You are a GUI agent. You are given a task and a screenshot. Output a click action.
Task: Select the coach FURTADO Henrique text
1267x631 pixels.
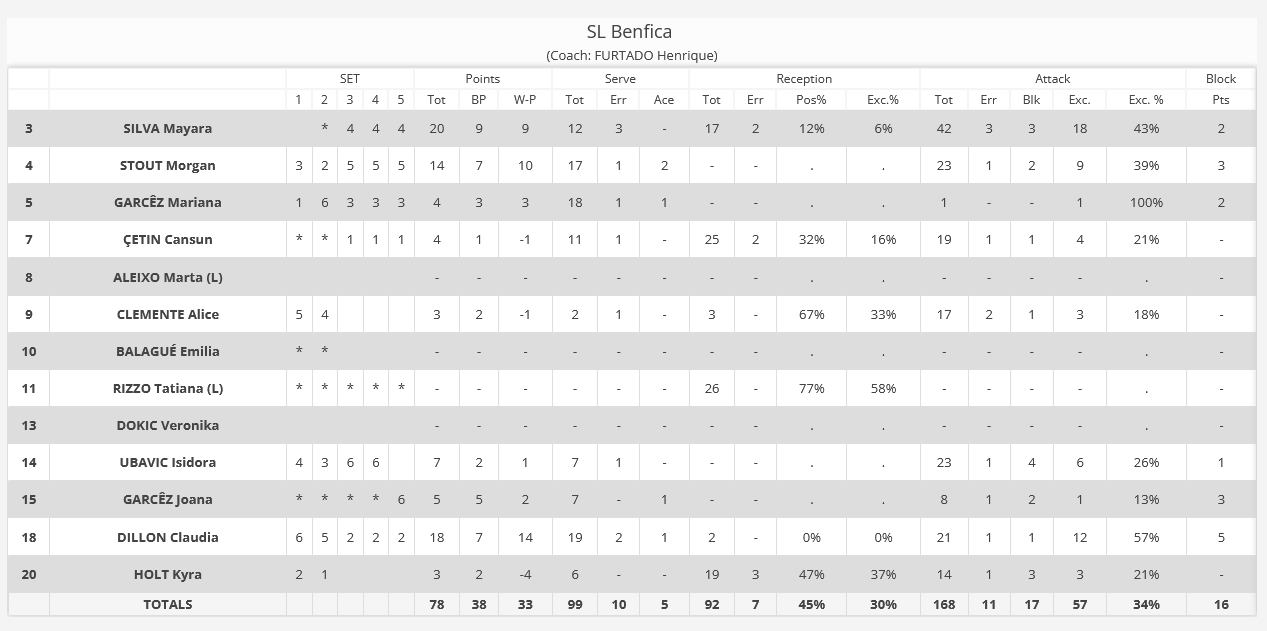pyautogui.click(x=632, y=56)
